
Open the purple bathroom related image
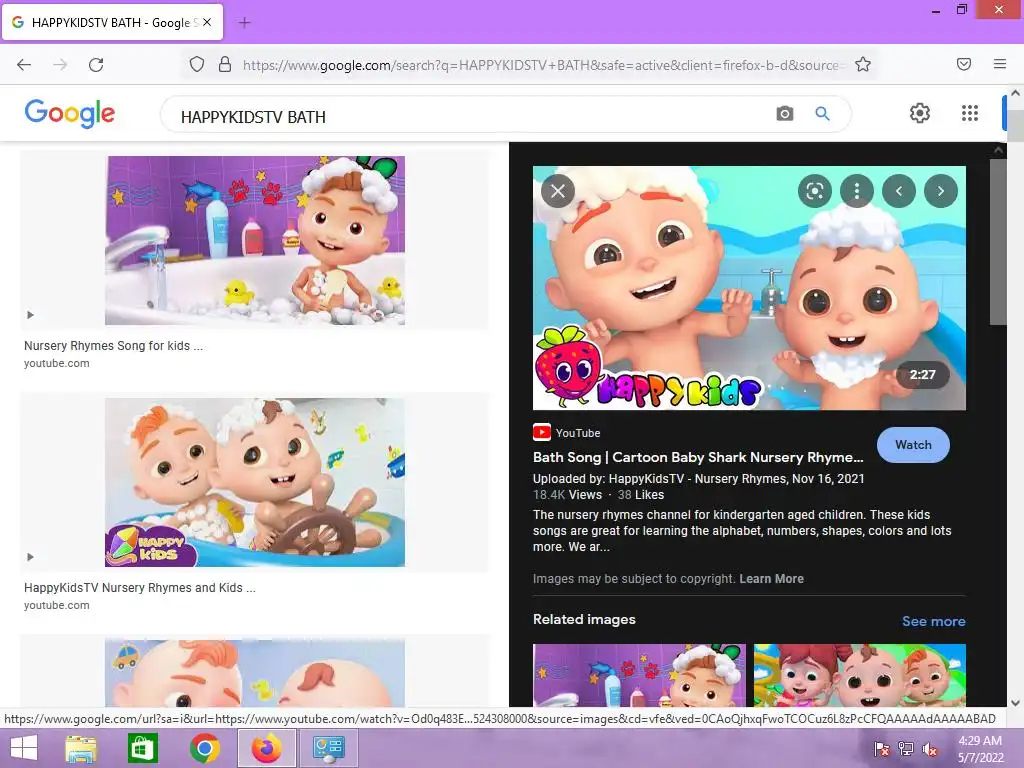point(639,675)
